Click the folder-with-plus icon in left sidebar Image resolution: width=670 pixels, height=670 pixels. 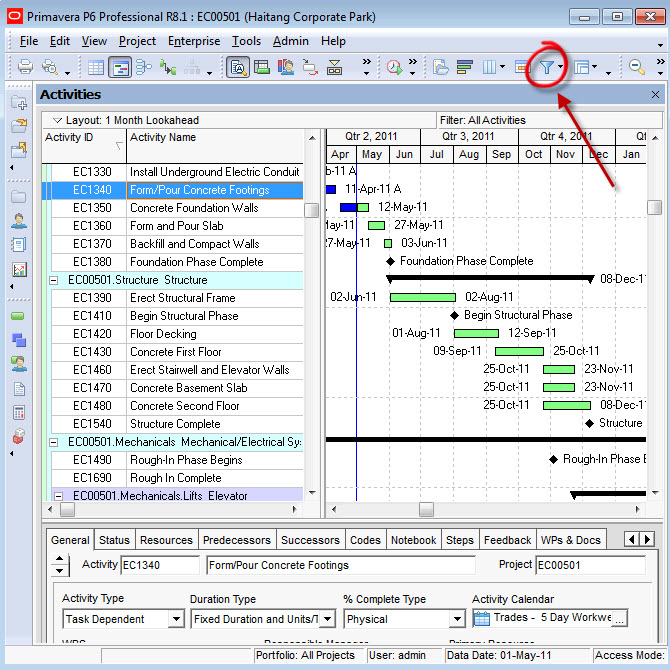(x=19, y=103)
